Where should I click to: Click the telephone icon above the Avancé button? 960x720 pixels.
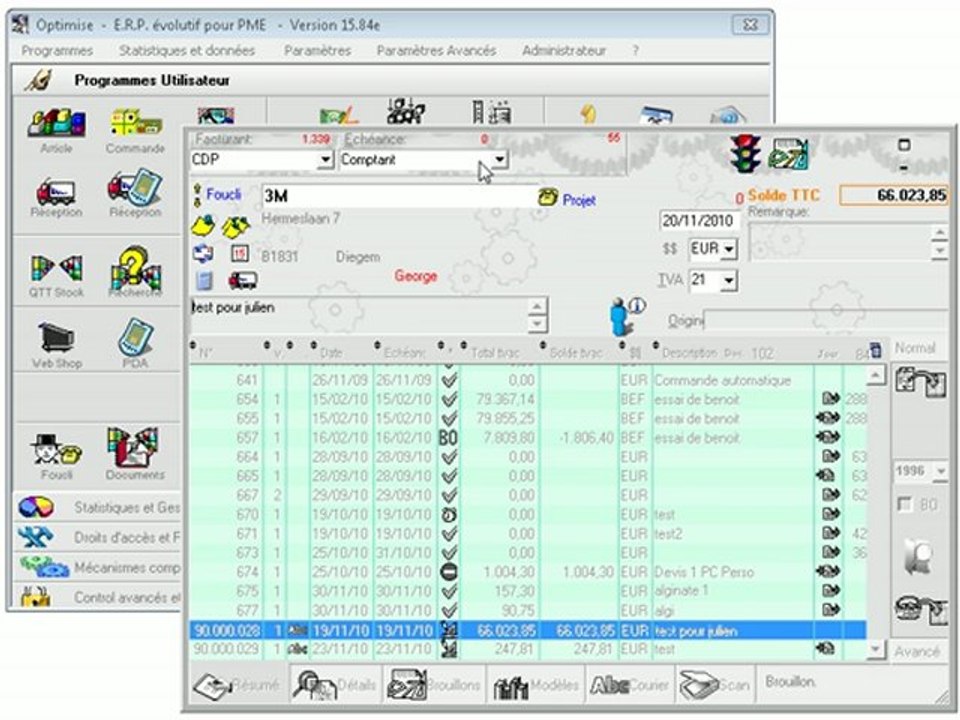(921, 610)
